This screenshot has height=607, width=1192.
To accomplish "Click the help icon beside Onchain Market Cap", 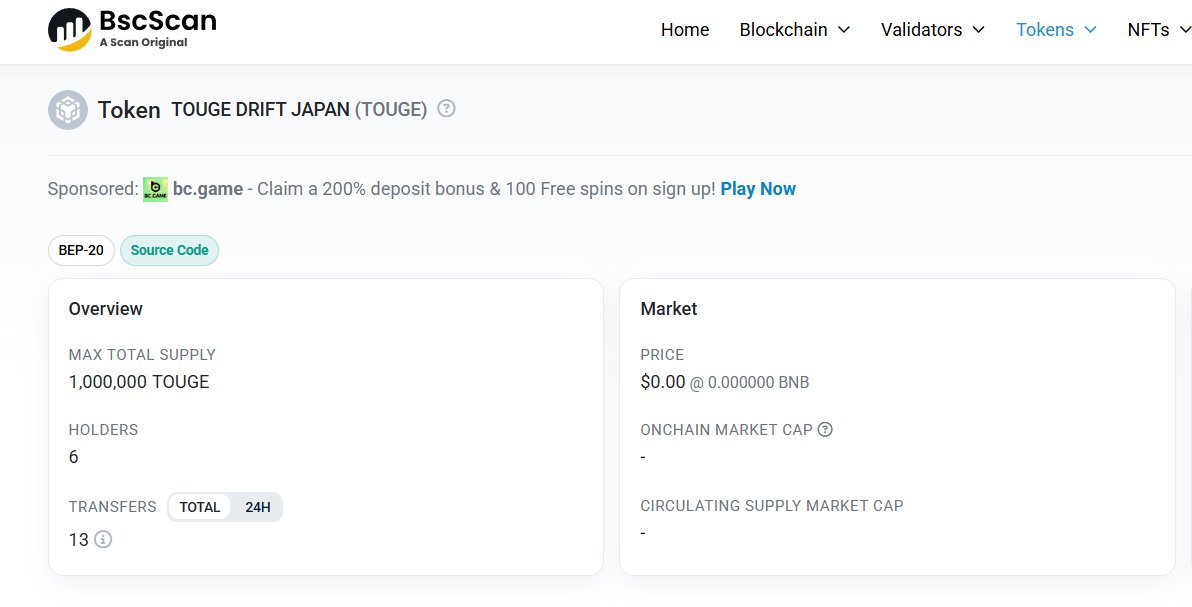I will coord(825,429).
